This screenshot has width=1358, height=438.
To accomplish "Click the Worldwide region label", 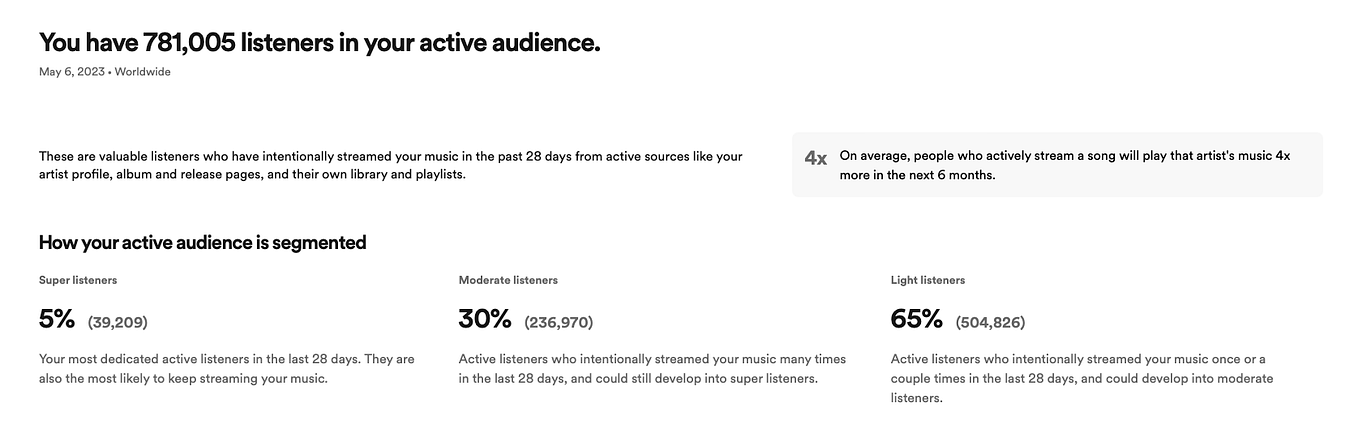I will tap(143, 72).
